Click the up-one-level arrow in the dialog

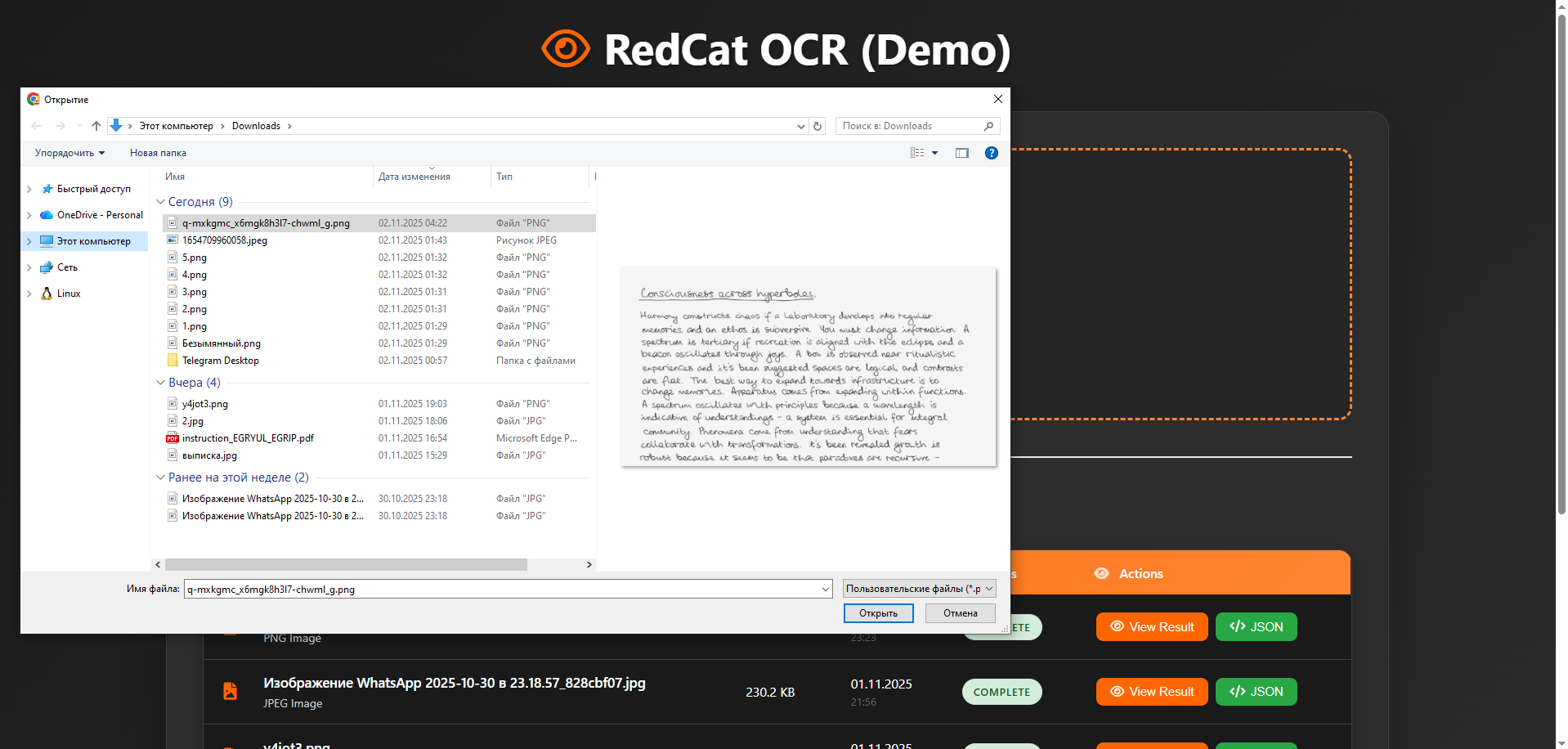96,126
